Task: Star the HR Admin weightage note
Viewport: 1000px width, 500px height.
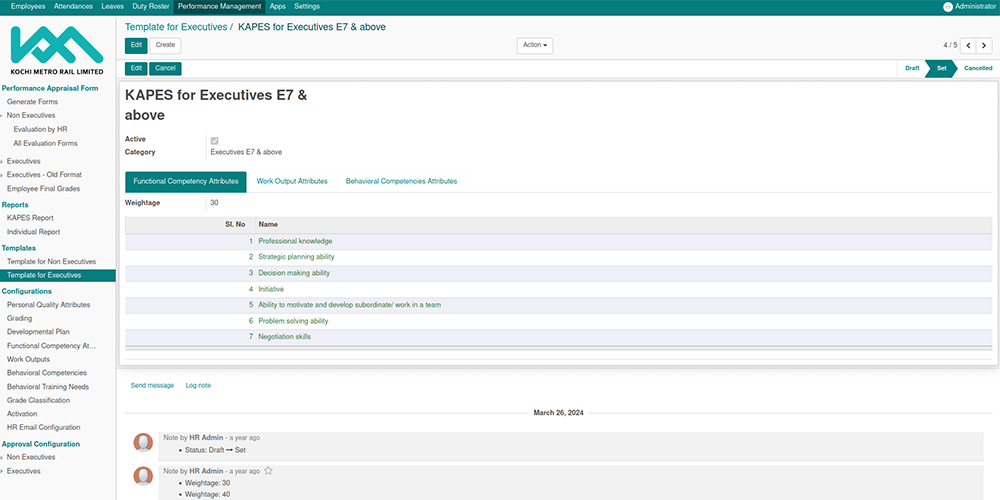Action: (268, 470)
